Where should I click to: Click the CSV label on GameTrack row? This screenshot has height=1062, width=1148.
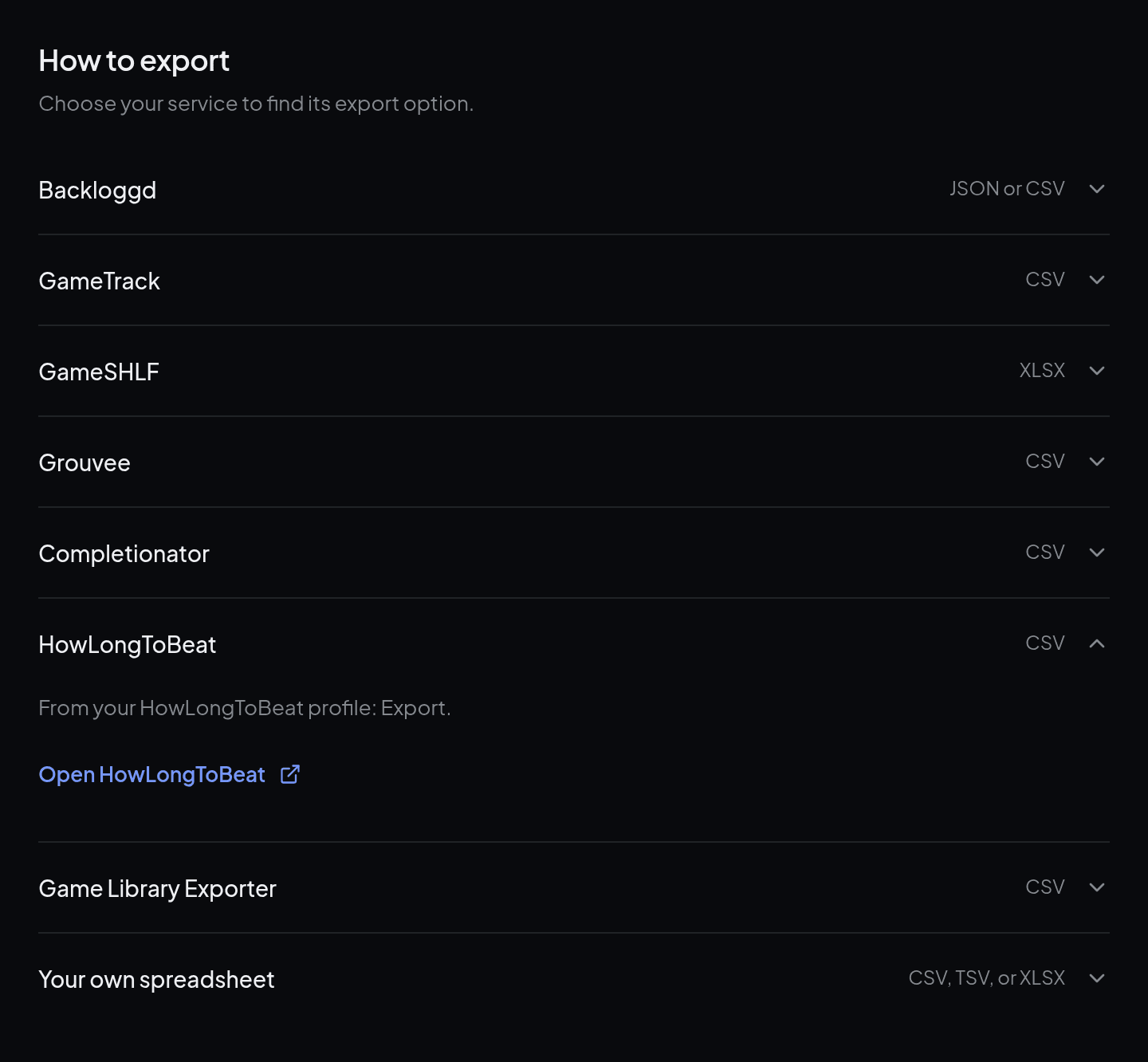pyautogui.click(x=1045, y=279)
